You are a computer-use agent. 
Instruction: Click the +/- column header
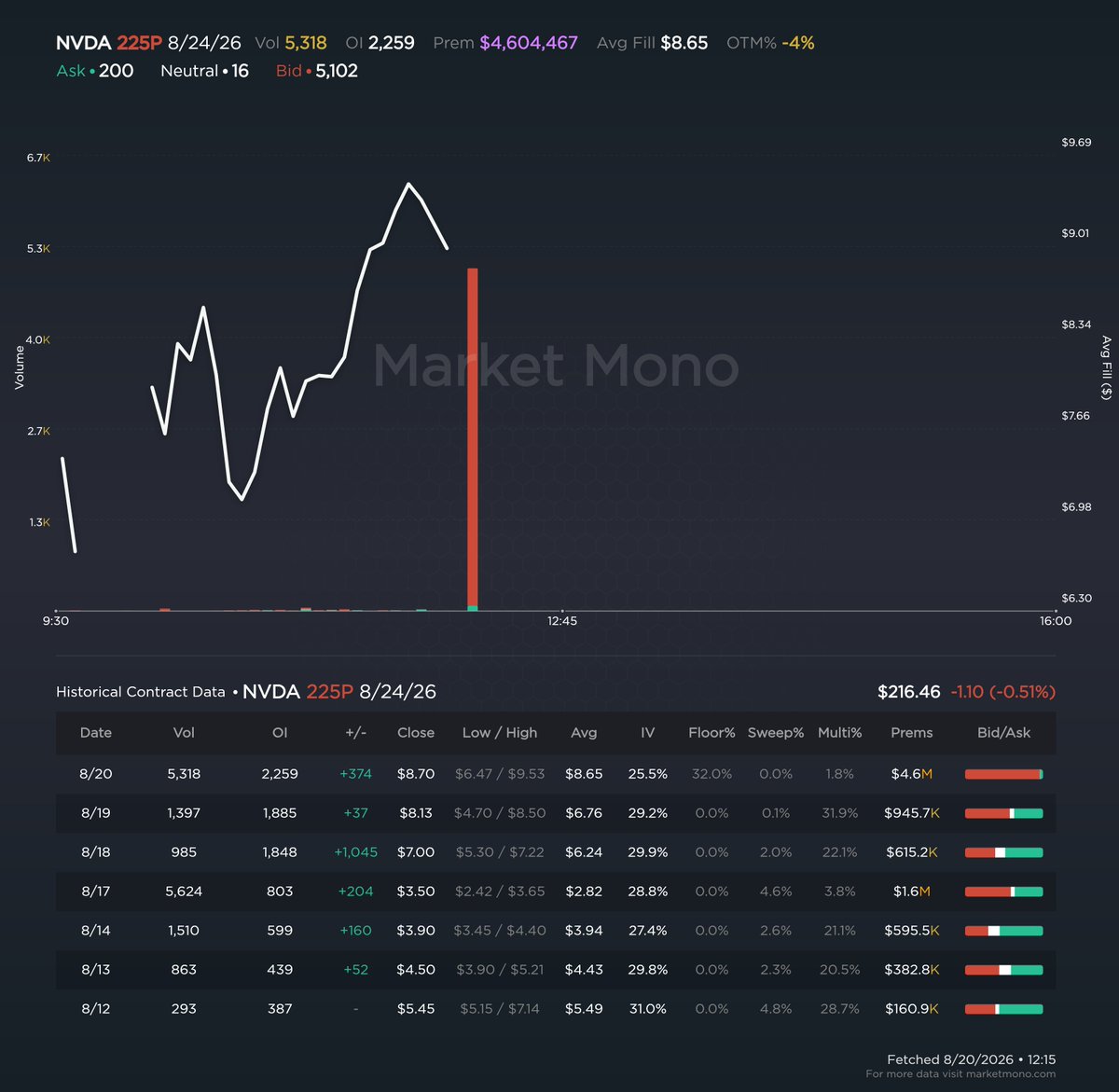click(355, 733)
